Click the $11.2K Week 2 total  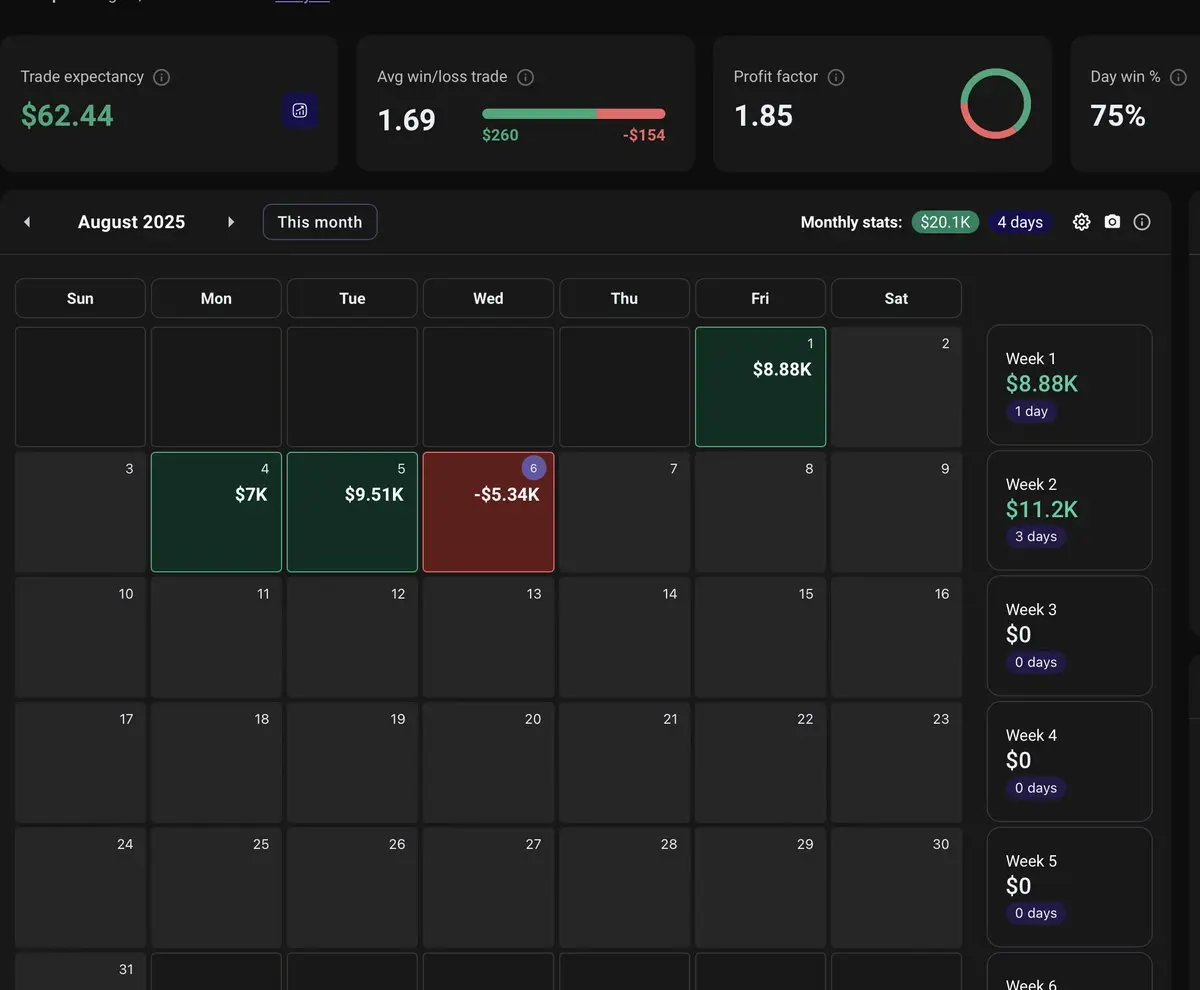1042,510
